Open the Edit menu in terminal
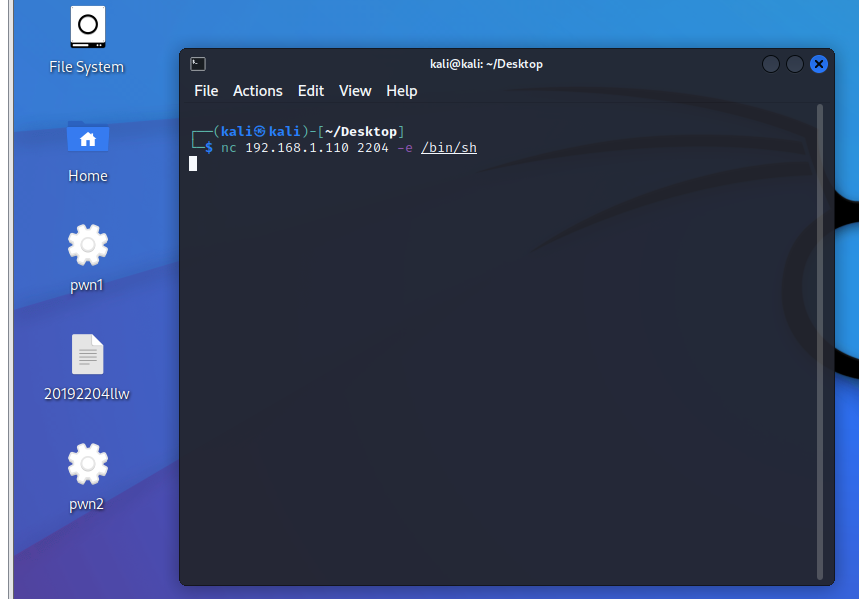The image size is (859, 599). tap(311, 91)
